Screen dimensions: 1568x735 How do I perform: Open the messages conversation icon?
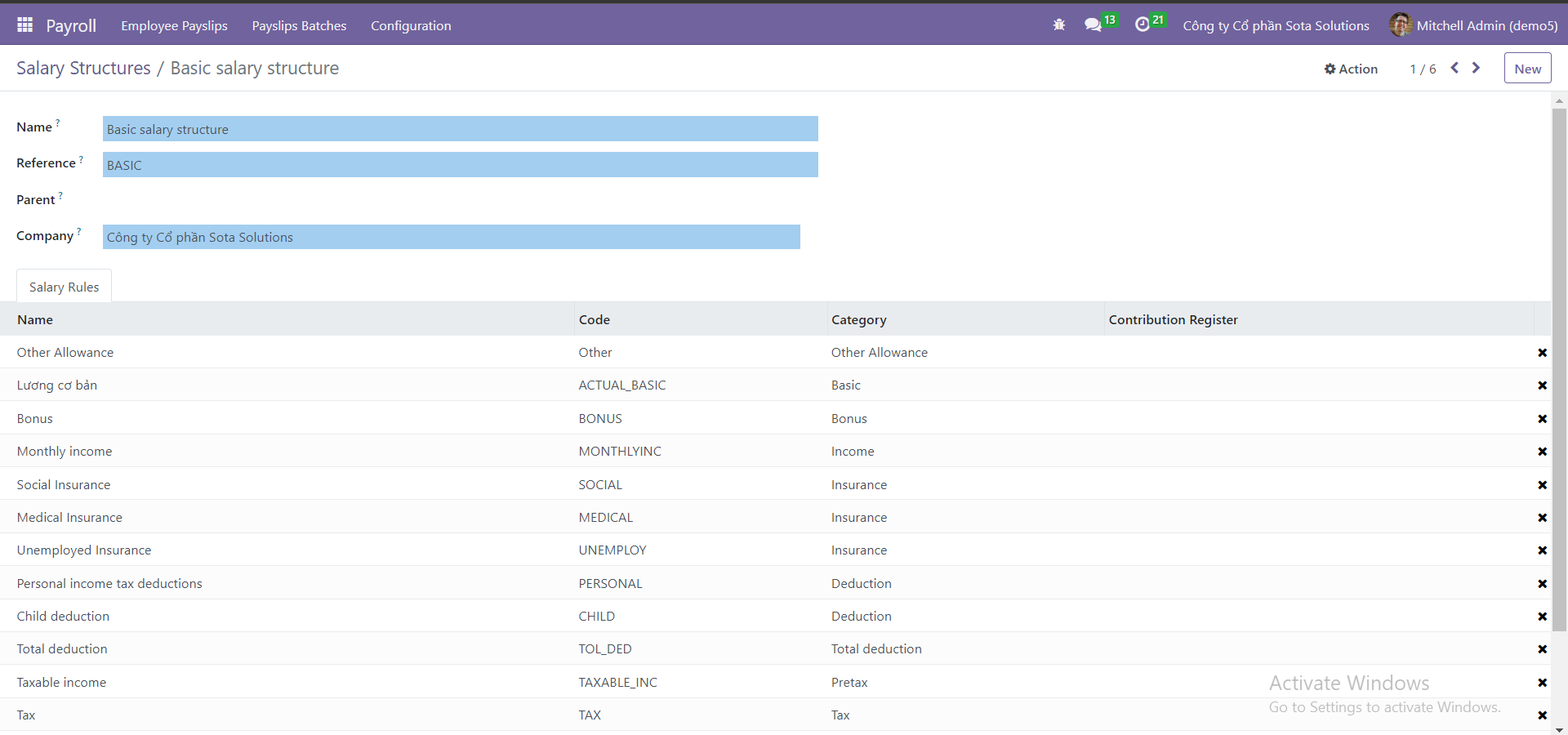1093,25
